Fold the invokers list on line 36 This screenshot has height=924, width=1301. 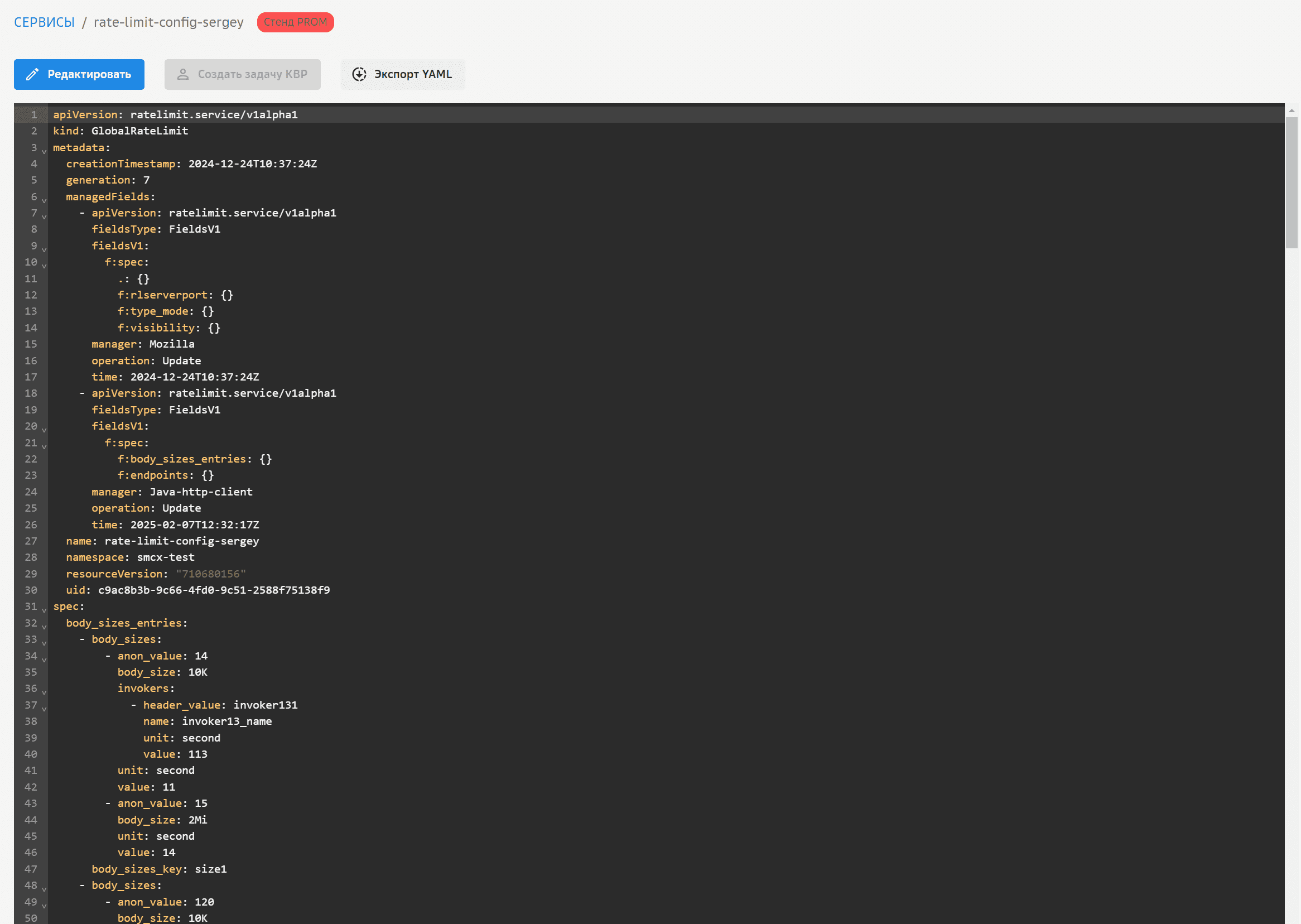pyautogui.click(x=45, y=692)
